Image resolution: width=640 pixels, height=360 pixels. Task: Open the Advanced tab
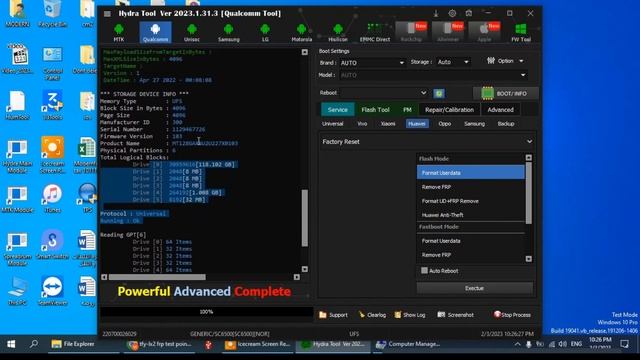pyautogui.click(x=500, y=110)
